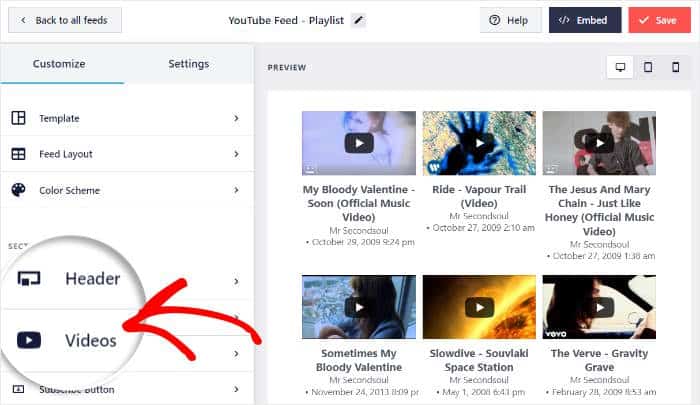This screenshot has height=405, width=700.
Task: Click the red Save button
Action: coord(657,20)
